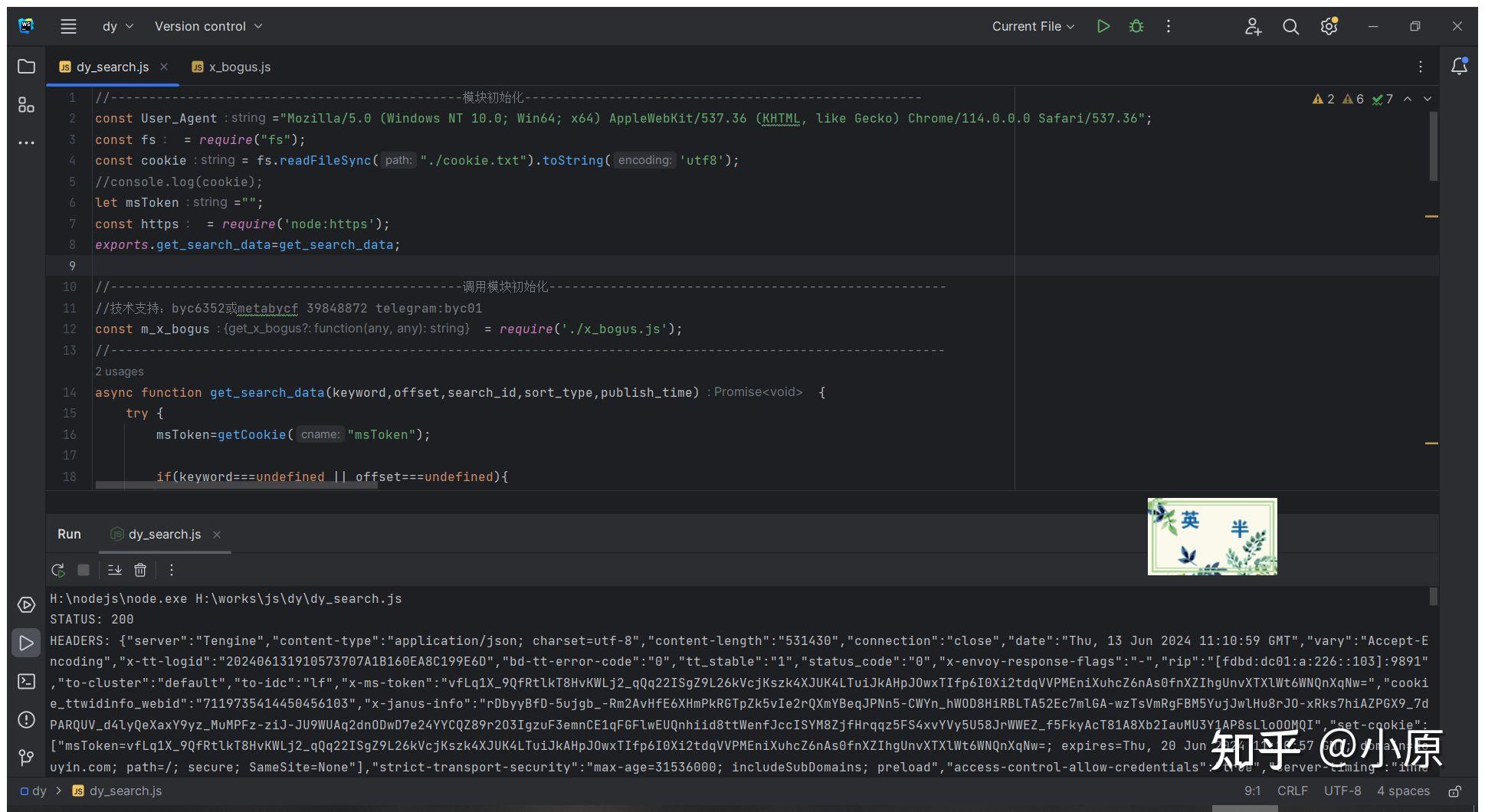This screenshot has width=1485, height=812.
Task: Open the Git tool window
Action: tap(26, 758)
